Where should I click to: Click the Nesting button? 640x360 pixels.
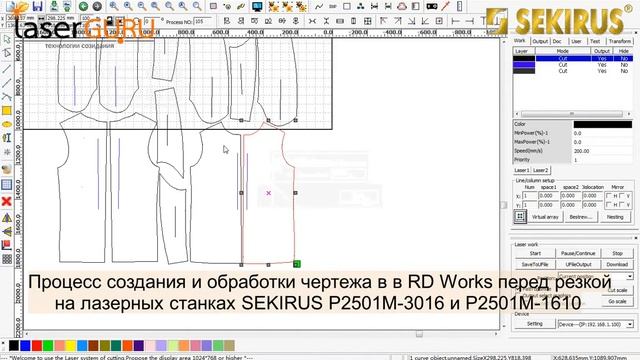point(615,217)
